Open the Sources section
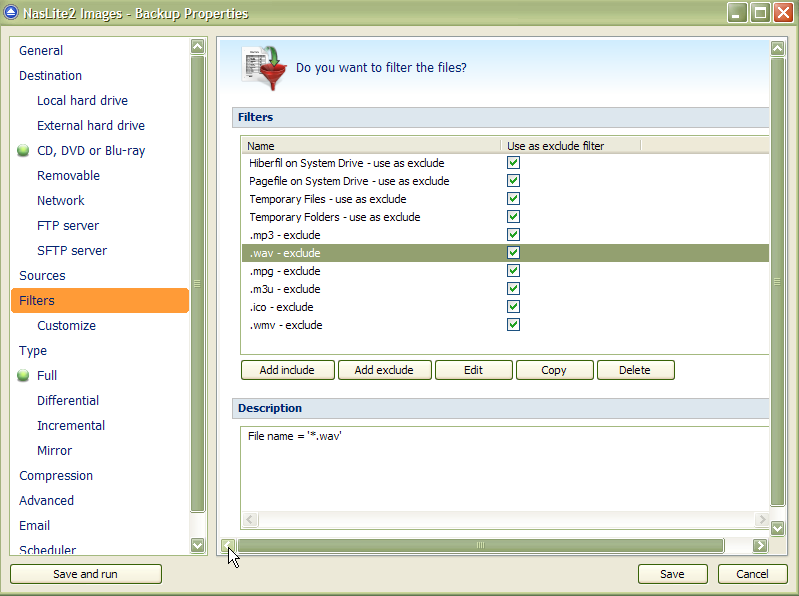The width and height of the screenshot is (799, 596). point(42,276)
